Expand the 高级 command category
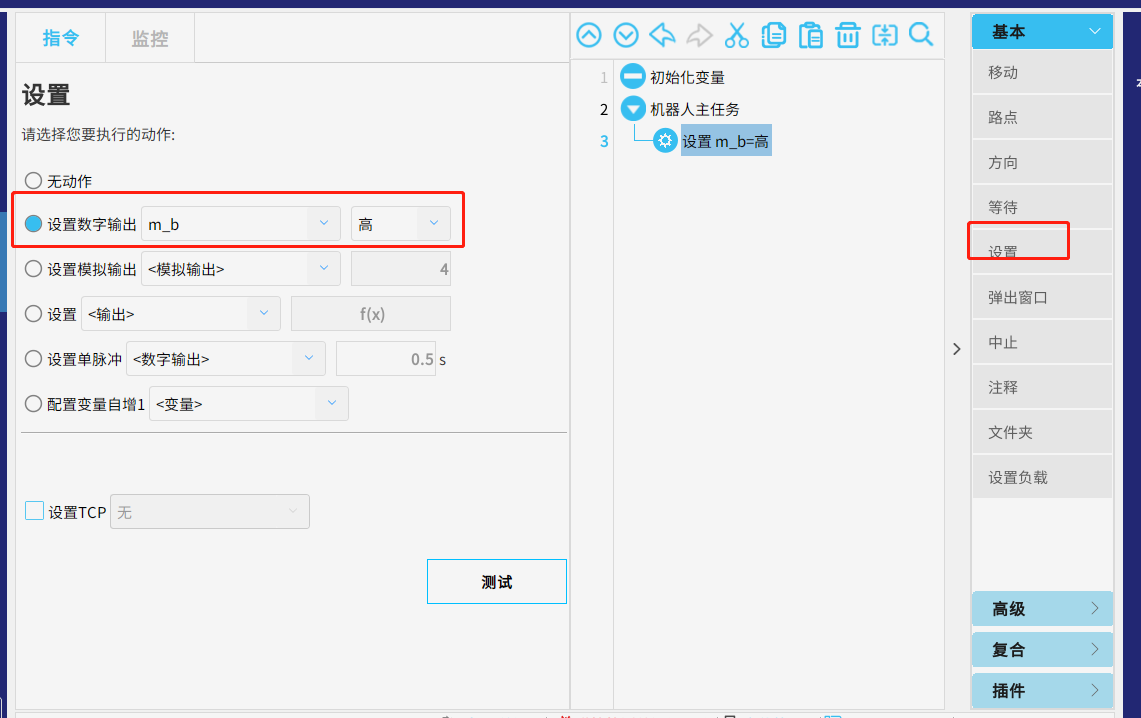This screenshot has height=718, width=1141. [x=1042, y=609]
